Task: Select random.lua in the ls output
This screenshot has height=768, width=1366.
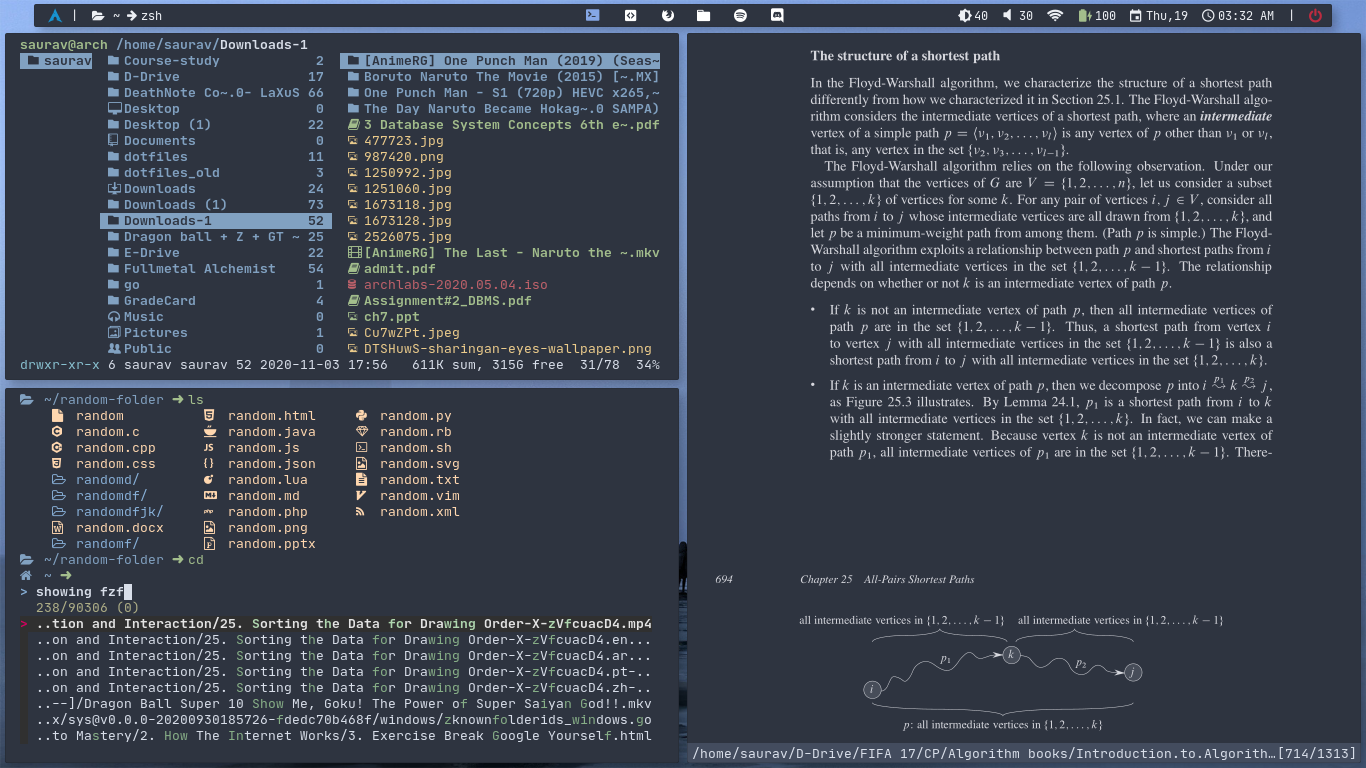Action: pyautogui.click(x=268, y=480)
